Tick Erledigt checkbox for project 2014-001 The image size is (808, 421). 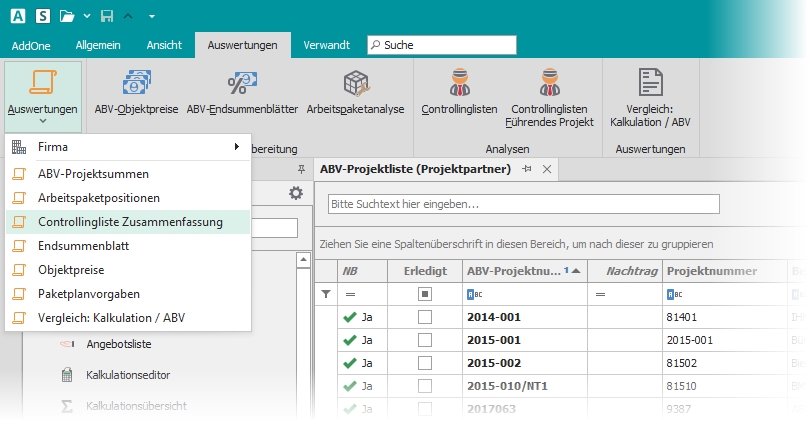click(x=425, y=317)
